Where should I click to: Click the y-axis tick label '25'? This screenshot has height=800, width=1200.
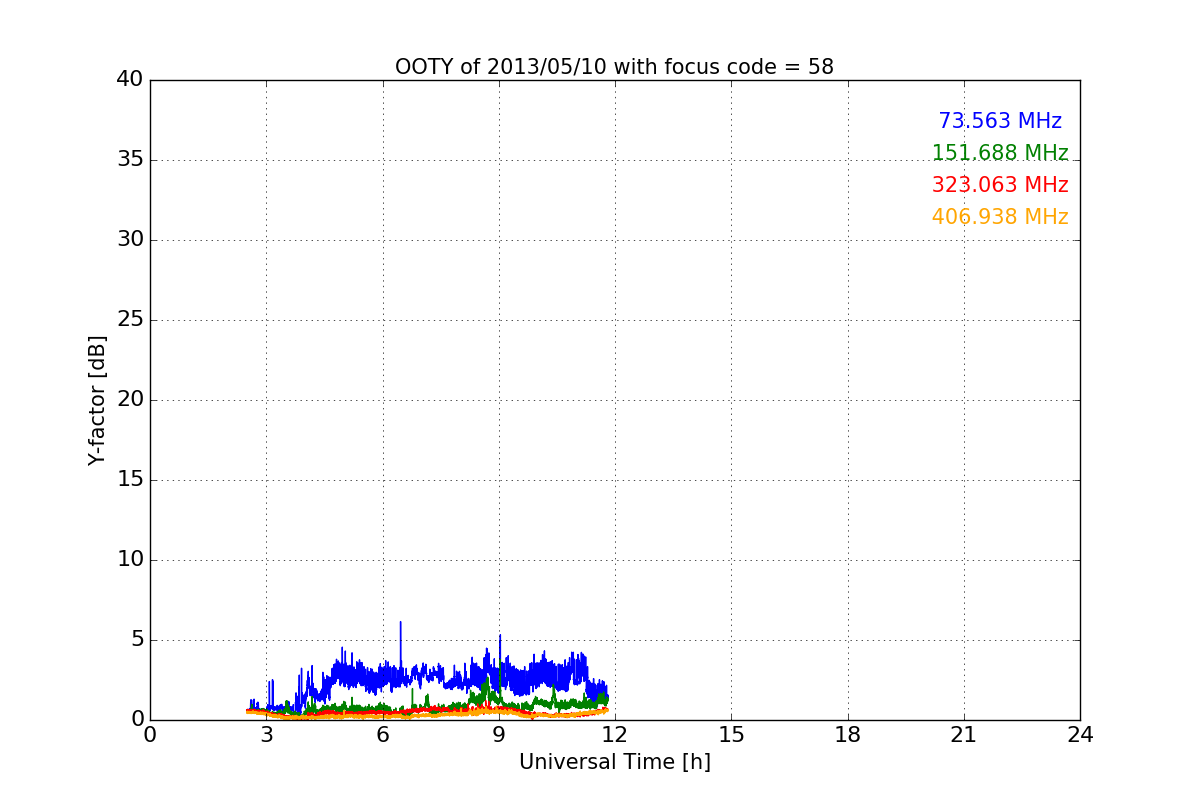coord(130,320)
